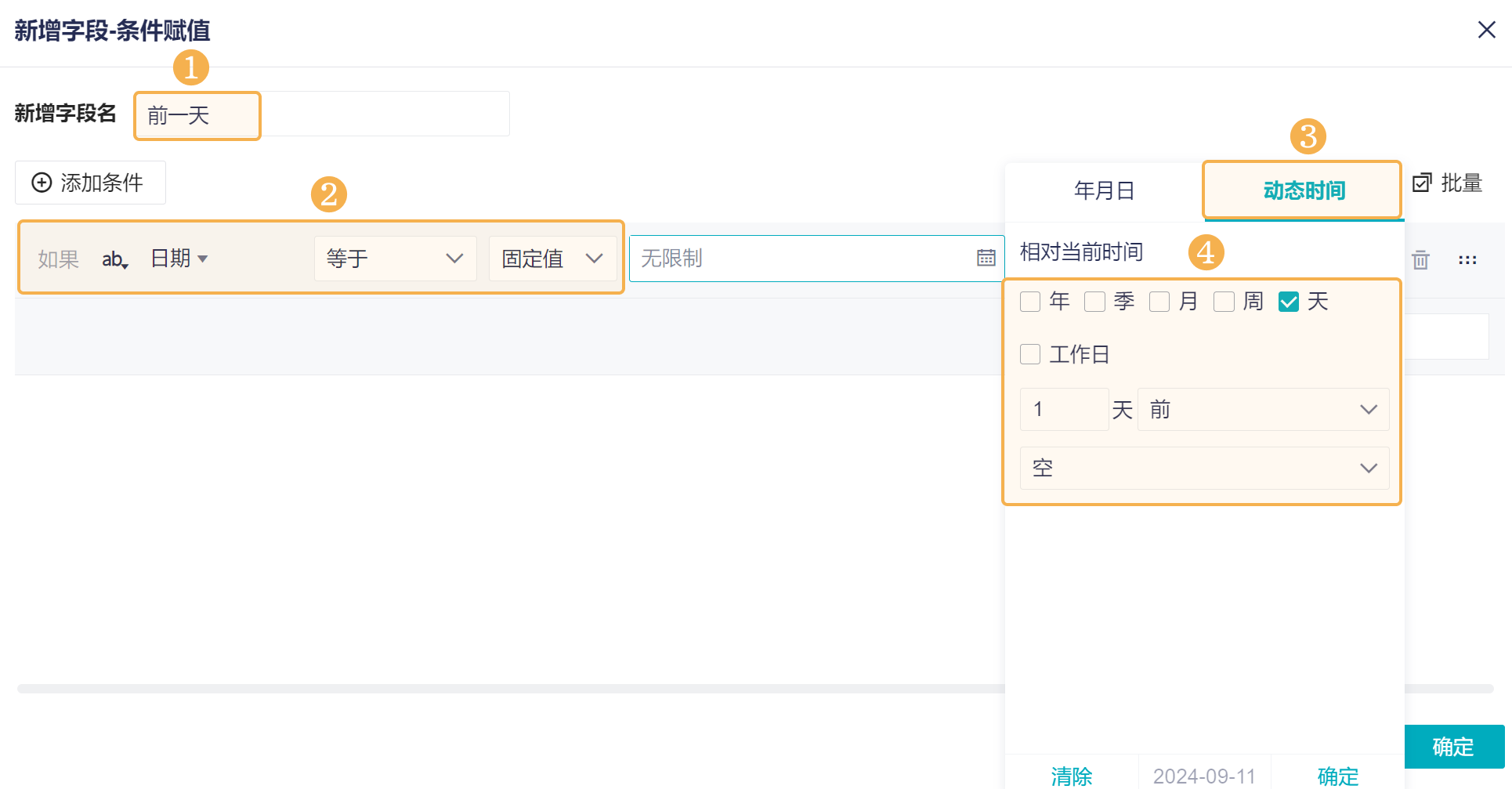
Task: Open the 等于 operator dropdown
Action: (x=395, y=259)
